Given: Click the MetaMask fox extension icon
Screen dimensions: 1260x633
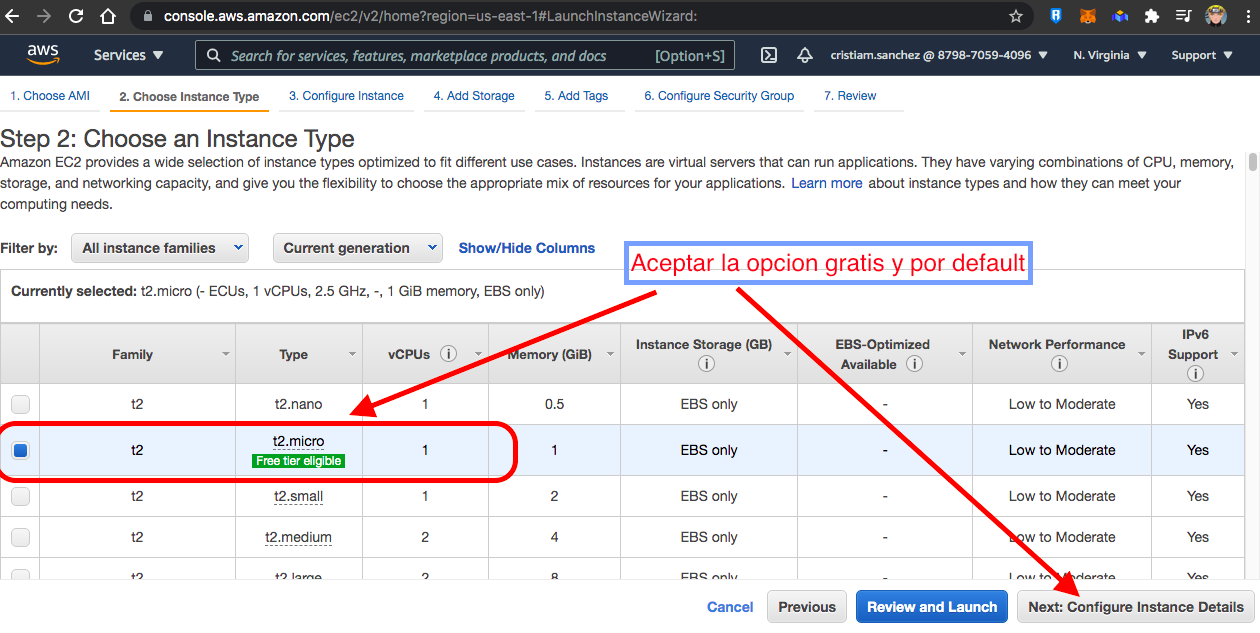Looking at the screenshot, I should tap(1087, 16).
